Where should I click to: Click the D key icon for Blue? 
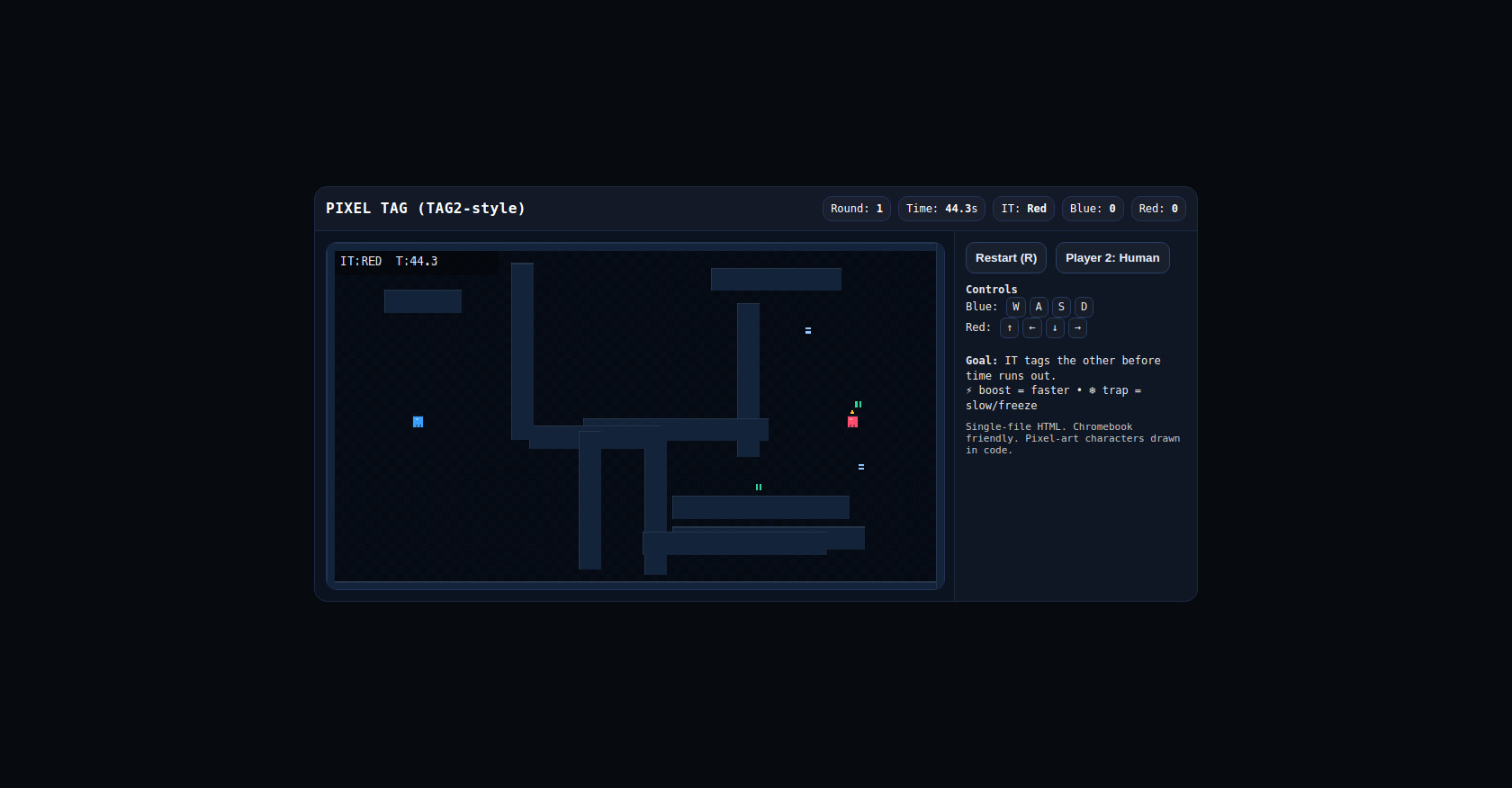1084,307
